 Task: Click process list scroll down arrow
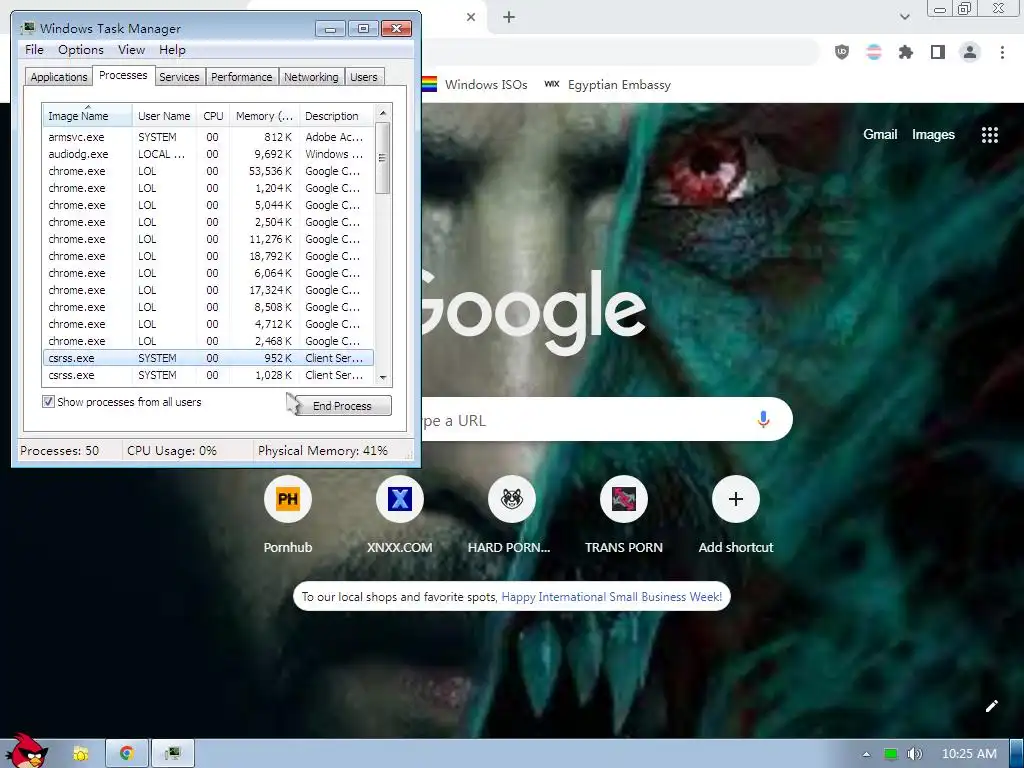click(x=383, y=377)
